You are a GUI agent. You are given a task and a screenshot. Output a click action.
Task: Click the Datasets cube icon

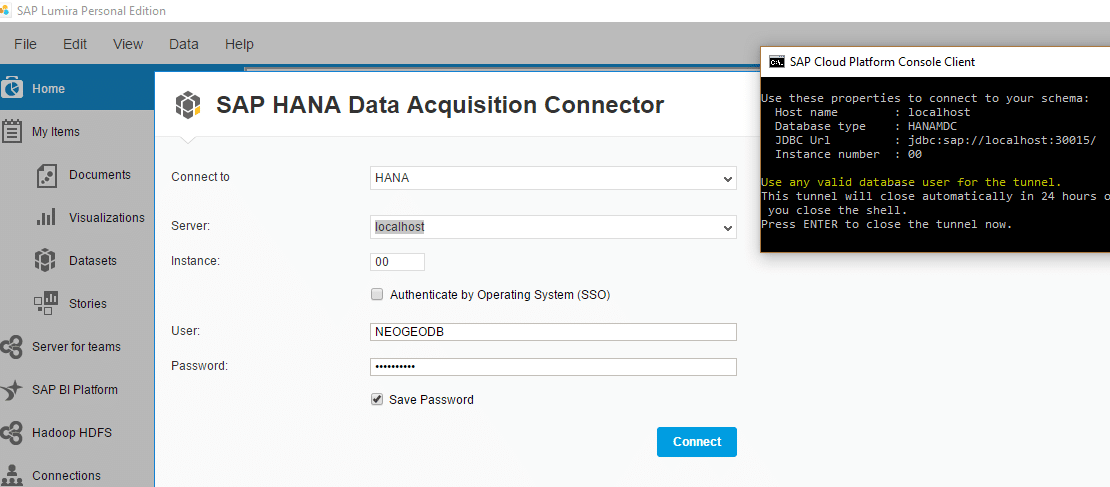coord(46,261)
